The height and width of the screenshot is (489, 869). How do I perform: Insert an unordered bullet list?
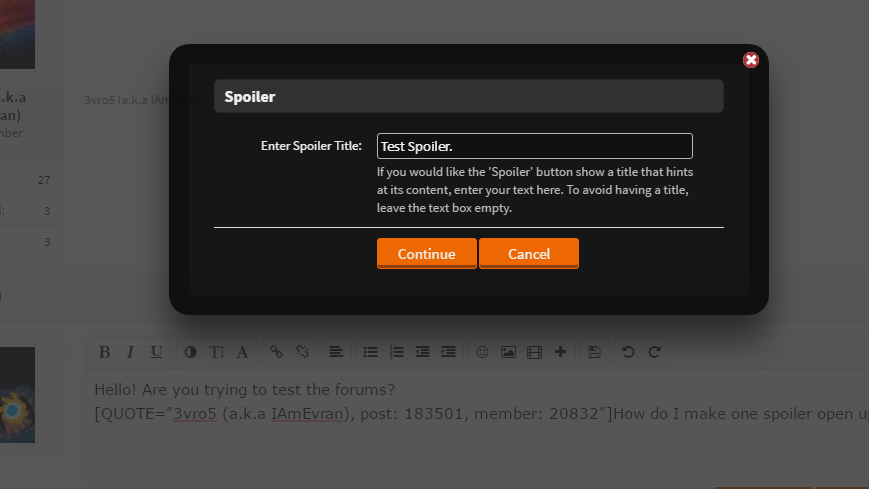click(x=370, y=352)
